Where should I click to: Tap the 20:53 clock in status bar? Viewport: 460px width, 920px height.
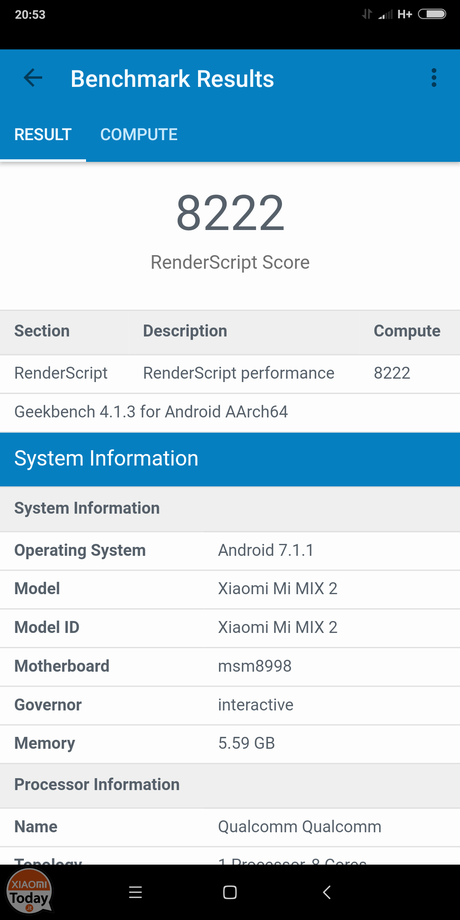point(30,14)
